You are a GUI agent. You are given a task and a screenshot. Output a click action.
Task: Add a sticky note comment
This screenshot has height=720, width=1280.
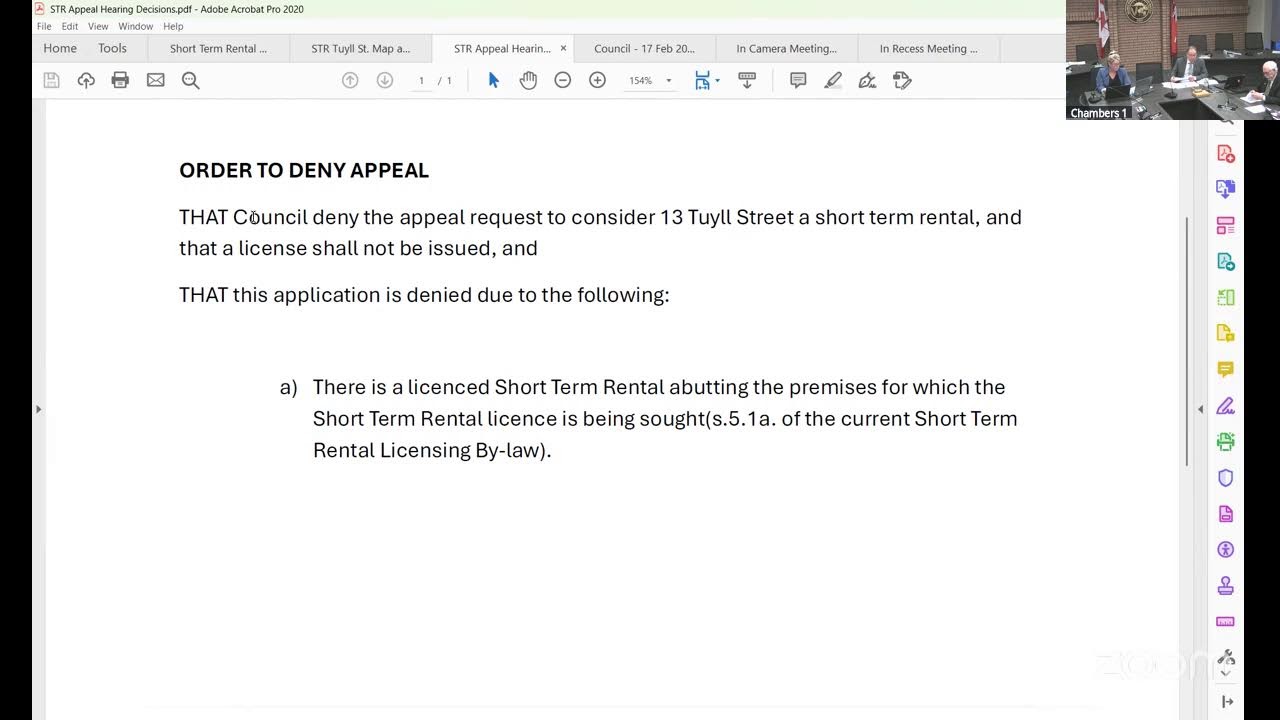798,80
